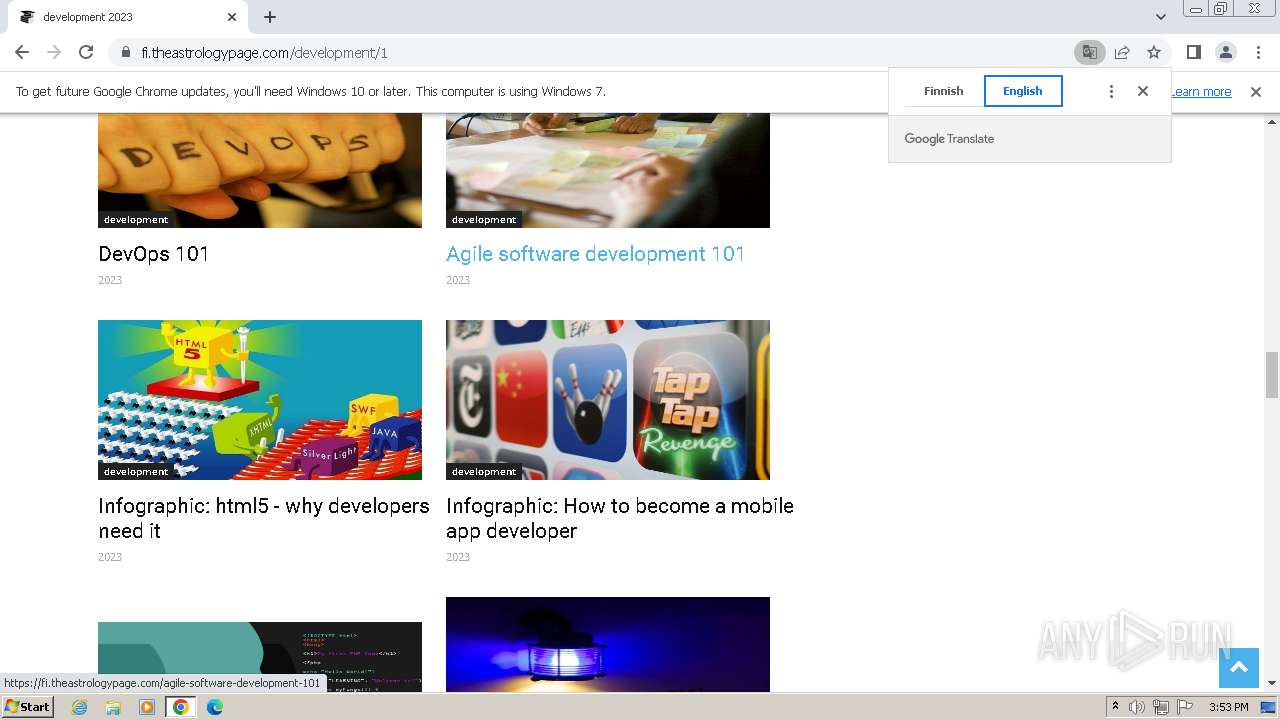The height and width of the screenshot is (720, 1280).
Task: Dismiss the Chrome update notification bar
Action: (1256, 92)
